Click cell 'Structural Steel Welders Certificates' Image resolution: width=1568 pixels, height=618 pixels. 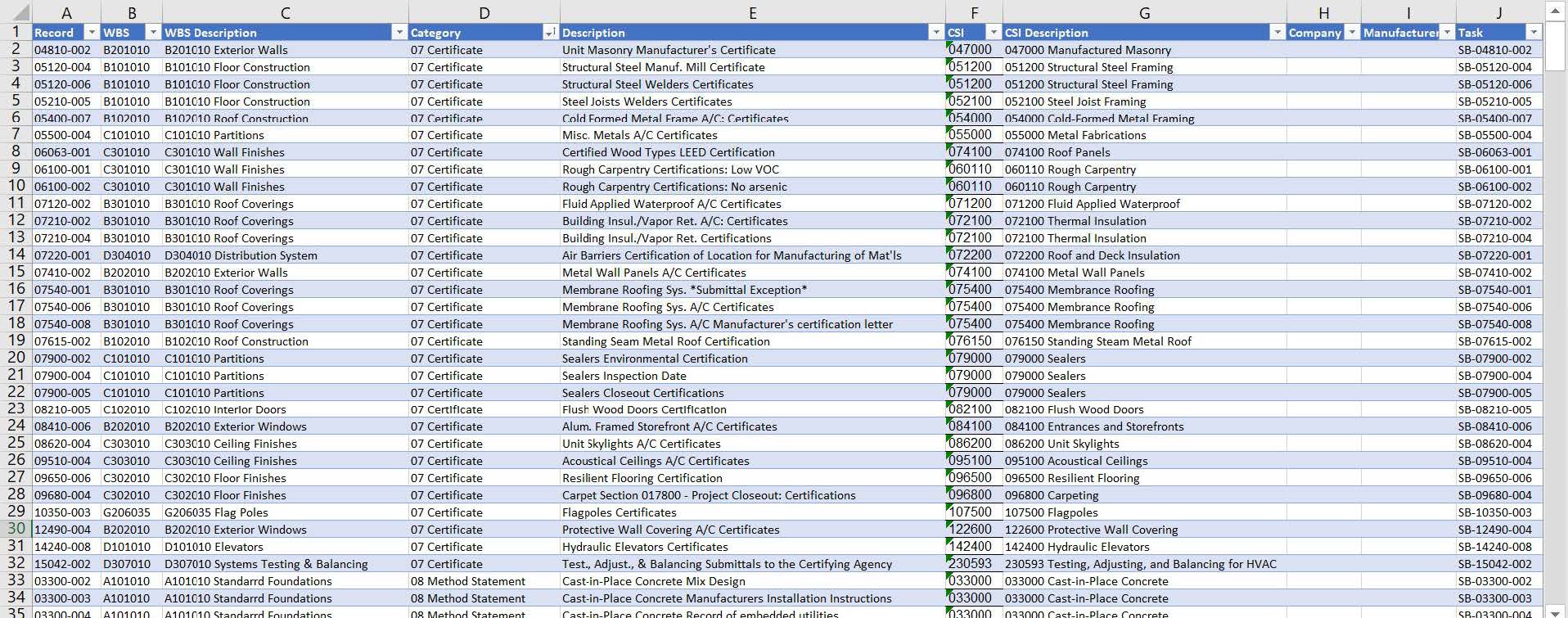click(752, 84)
